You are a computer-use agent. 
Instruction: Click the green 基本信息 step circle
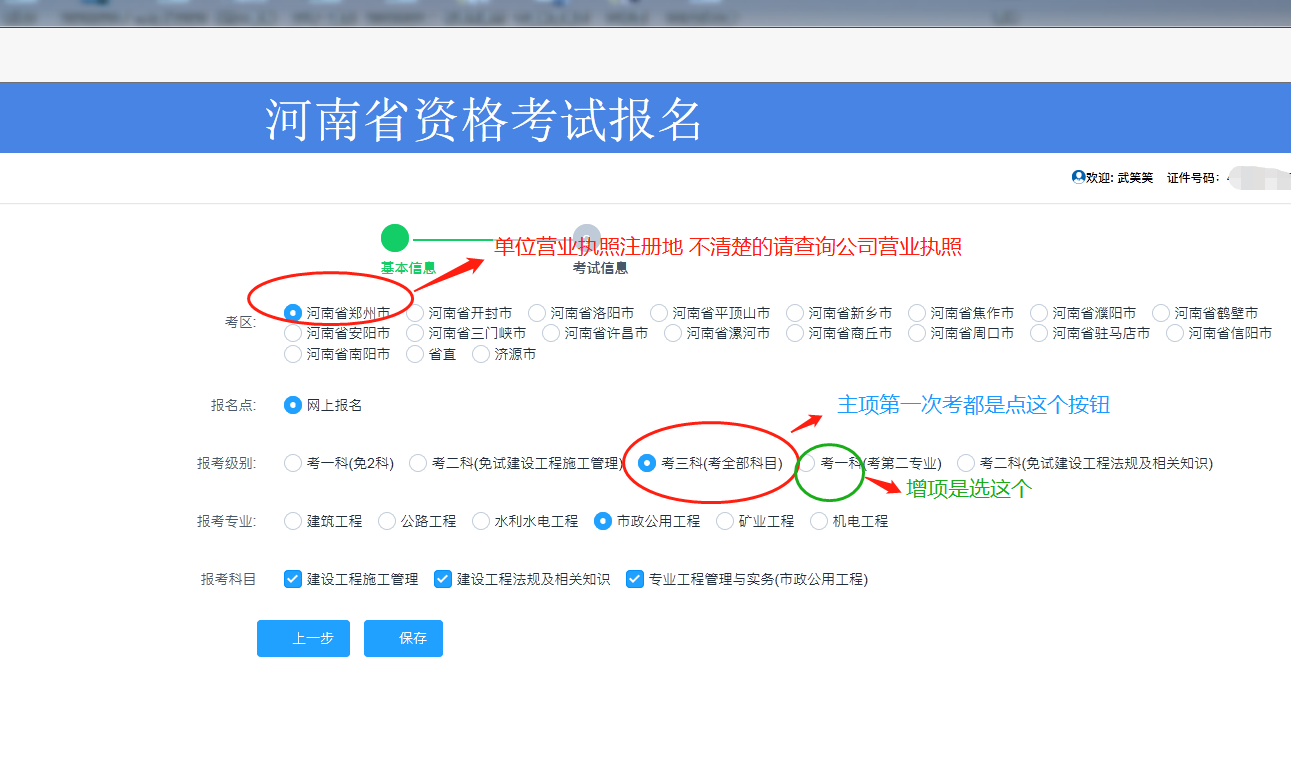click(395, 238)
